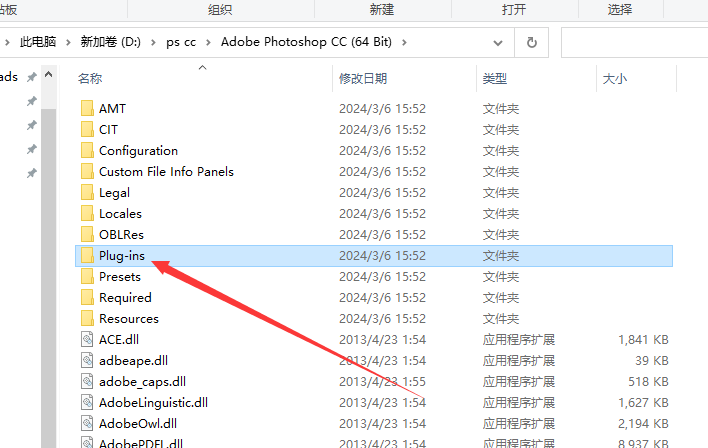708x448 pixels.
Task: Expand the chevron after ps cc in the path
Action: click(208, 42)
